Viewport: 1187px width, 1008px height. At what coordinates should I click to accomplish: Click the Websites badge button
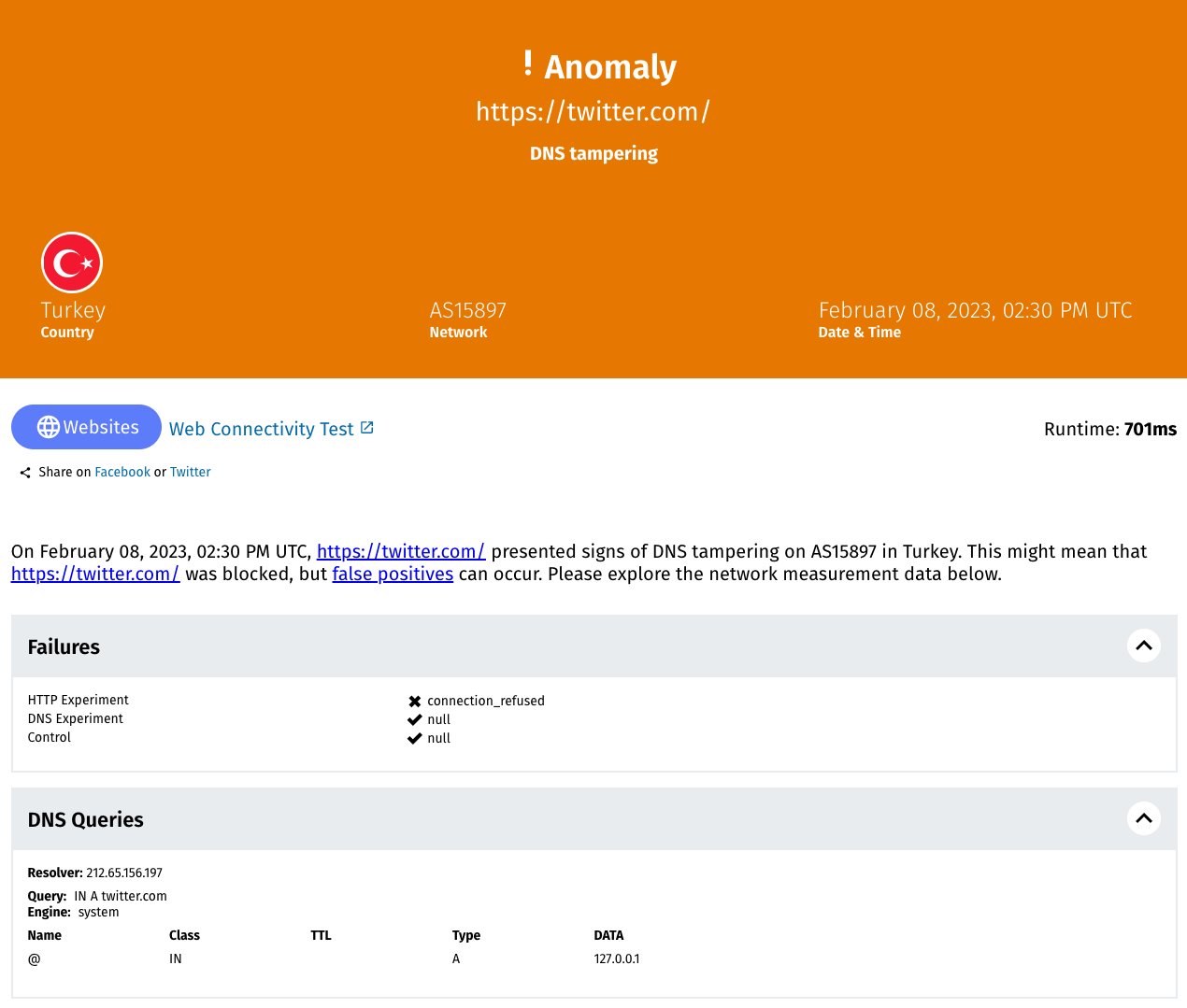click(87, 427)
